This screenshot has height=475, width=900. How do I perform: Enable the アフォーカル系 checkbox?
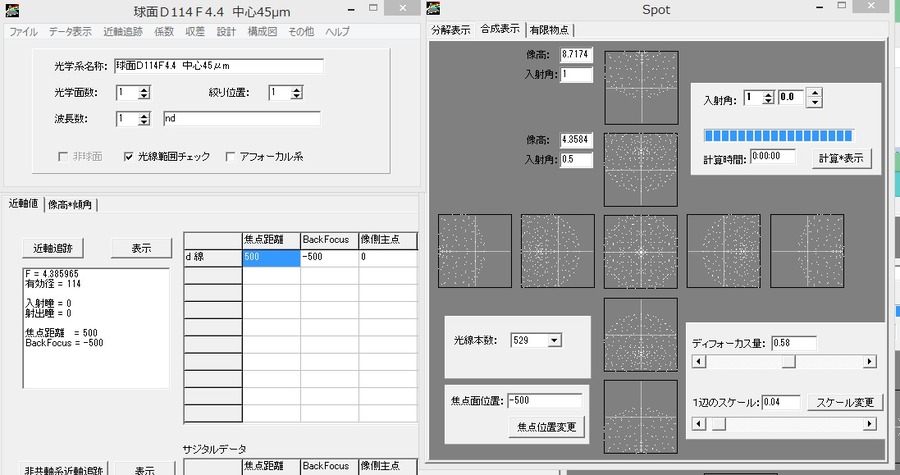tap(230, 157)
